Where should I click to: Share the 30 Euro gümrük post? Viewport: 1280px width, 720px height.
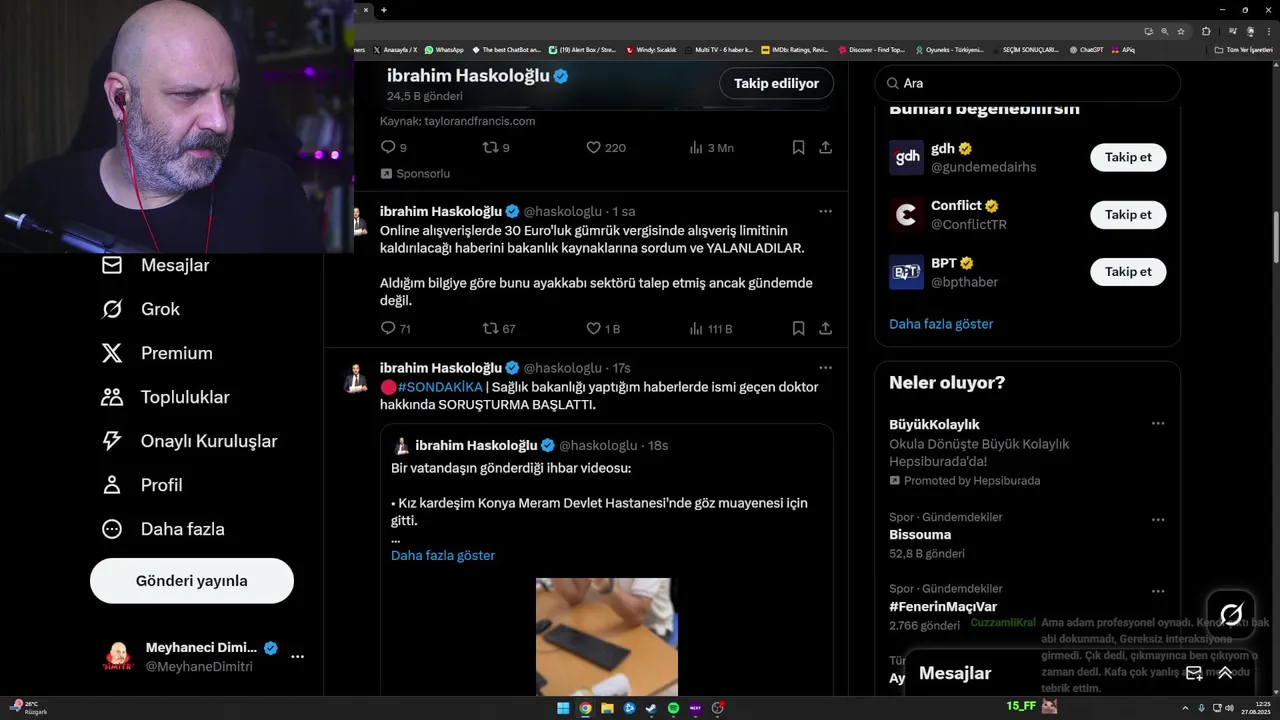(826, 328)
